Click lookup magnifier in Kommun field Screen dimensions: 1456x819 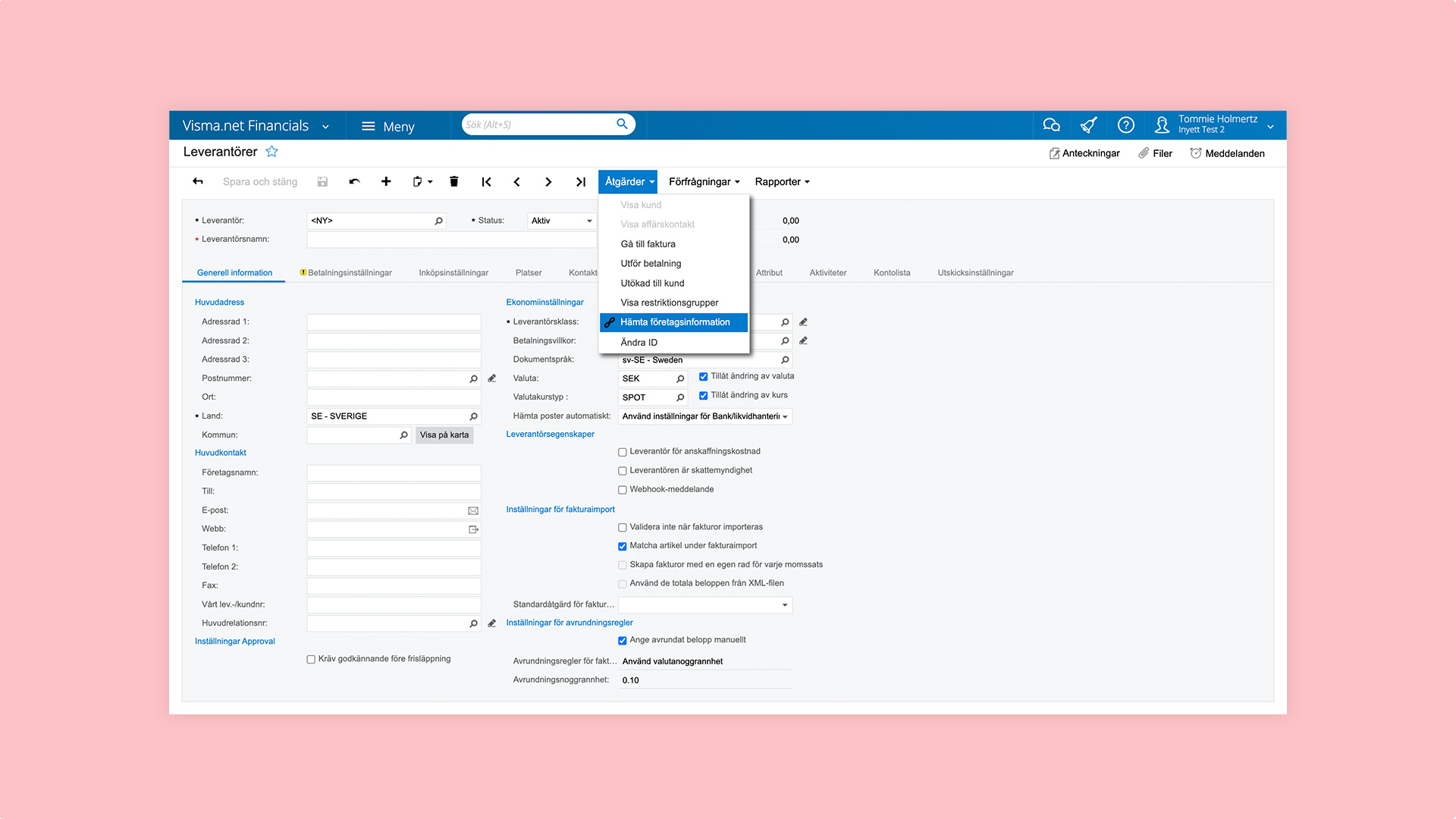tap(403, 435)
